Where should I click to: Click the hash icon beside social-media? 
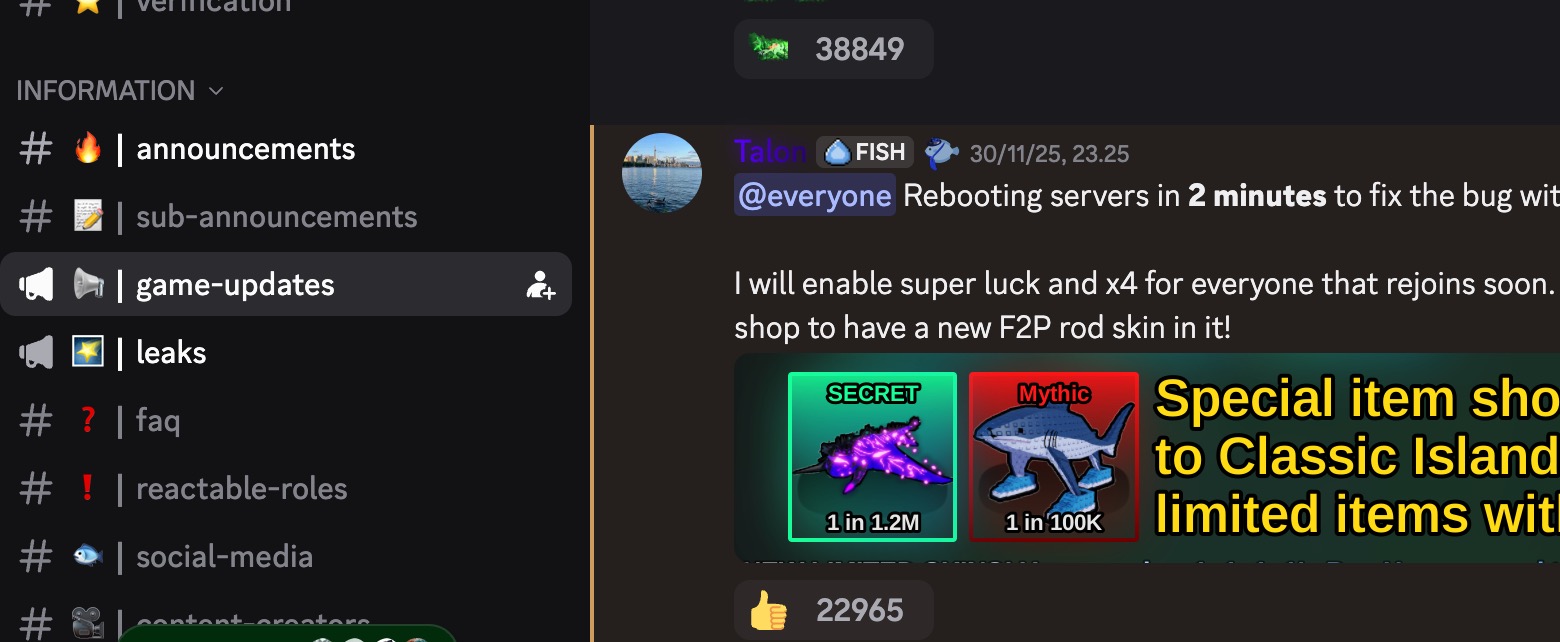point(36,557)
